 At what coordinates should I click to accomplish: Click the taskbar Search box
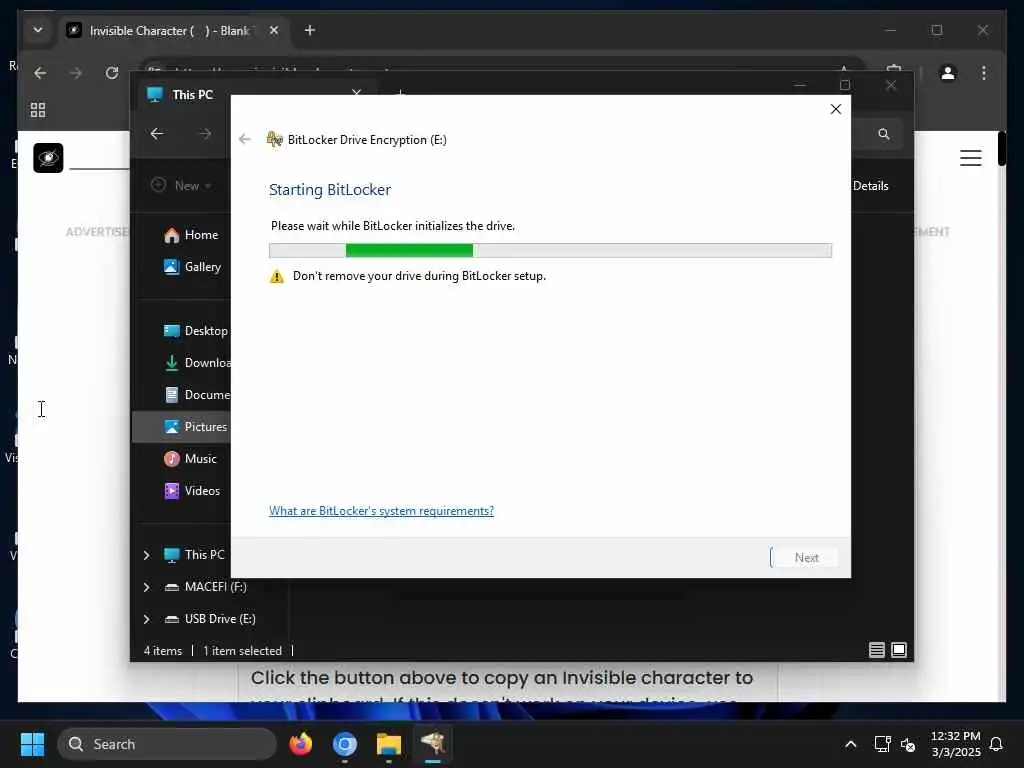pyautogui.click(x=167, y=744)
